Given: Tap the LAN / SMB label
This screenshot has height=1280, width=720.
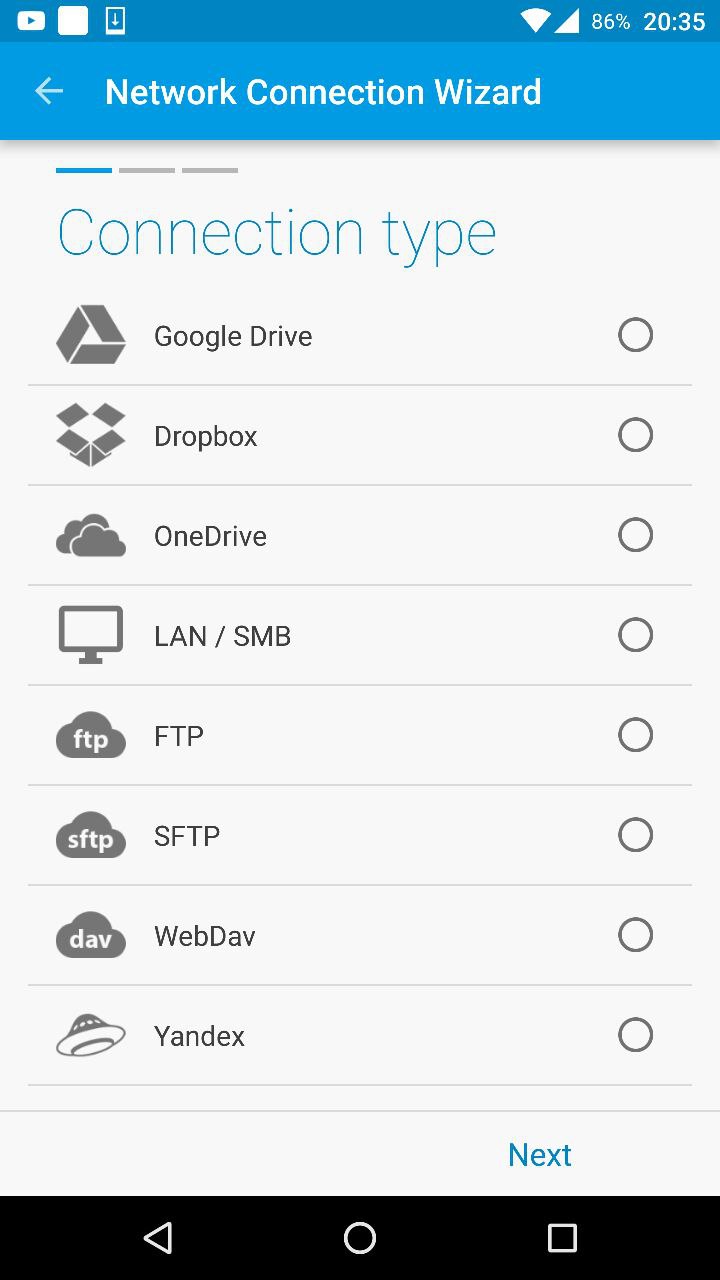Looking at the screenshot, I should [222, 636].
